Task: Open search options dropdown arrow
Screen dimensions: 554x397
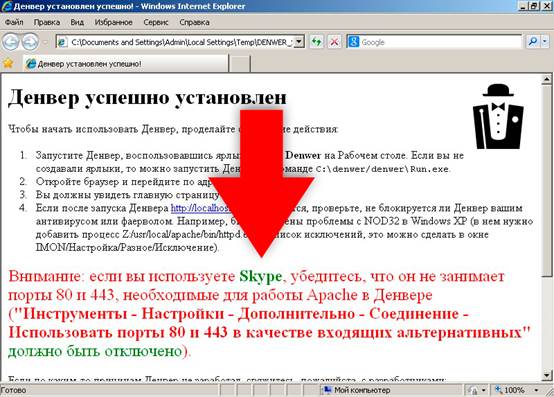Action: pos(544,42)
